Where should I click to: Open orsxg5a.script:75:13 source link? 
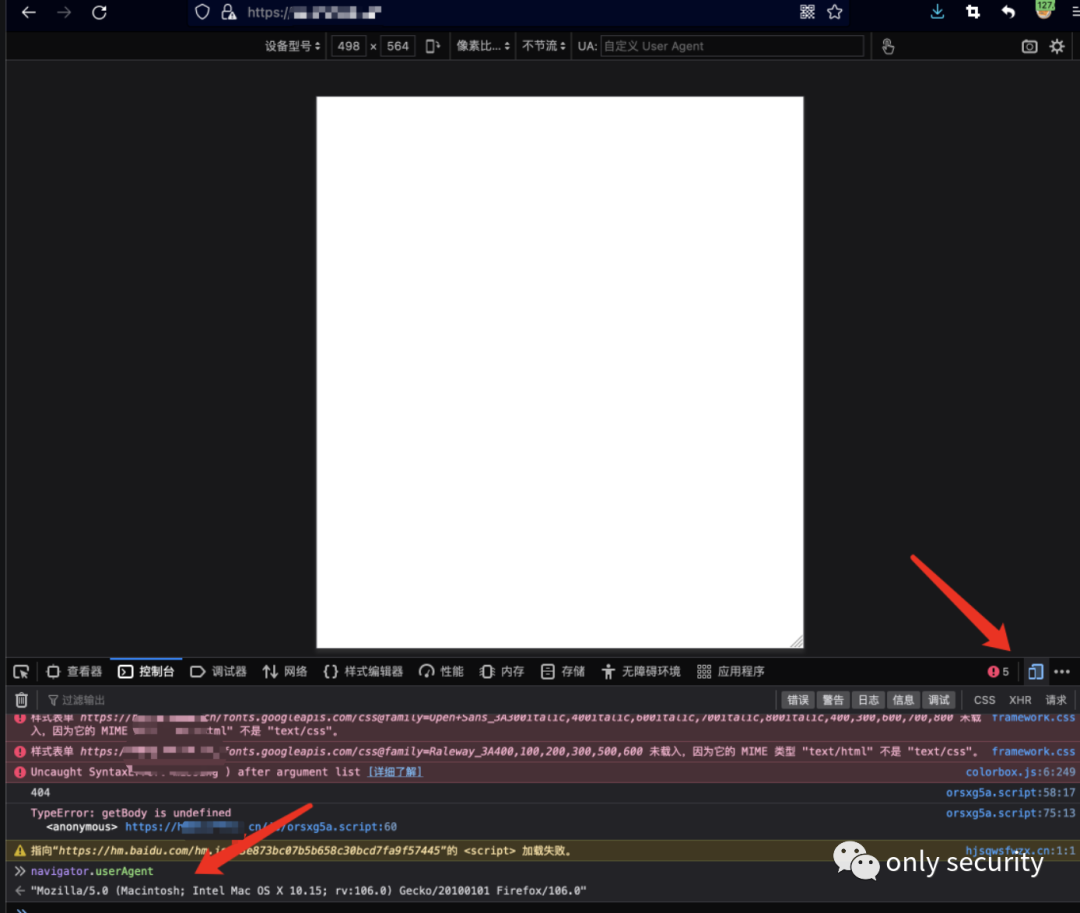(x=1010, y=813)
